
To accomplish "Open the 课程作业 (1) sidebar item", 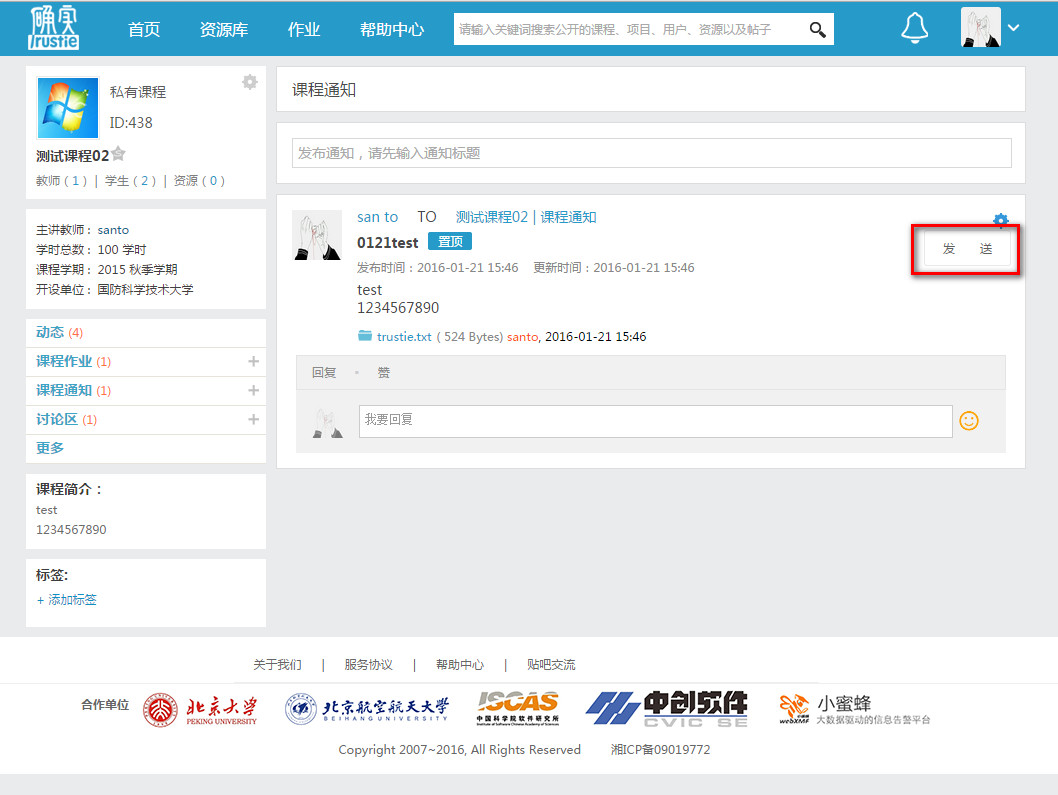I will coord(73,361).
